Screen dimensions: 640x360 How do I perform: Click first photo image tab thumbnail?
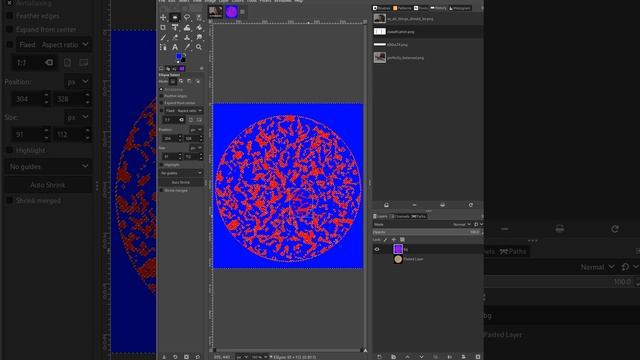216,12
